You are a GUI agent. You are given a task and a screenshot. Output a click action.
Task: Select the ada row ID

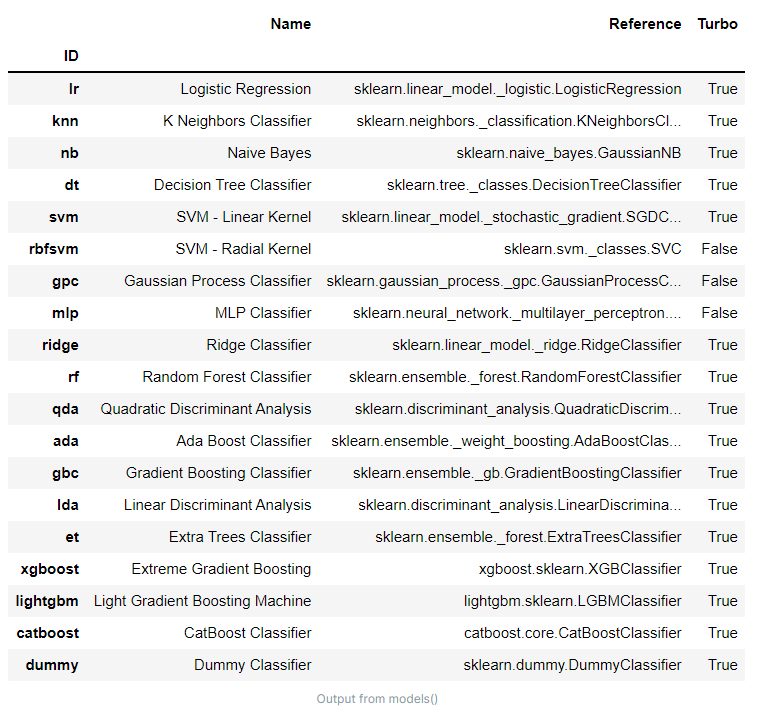[66, 440]
